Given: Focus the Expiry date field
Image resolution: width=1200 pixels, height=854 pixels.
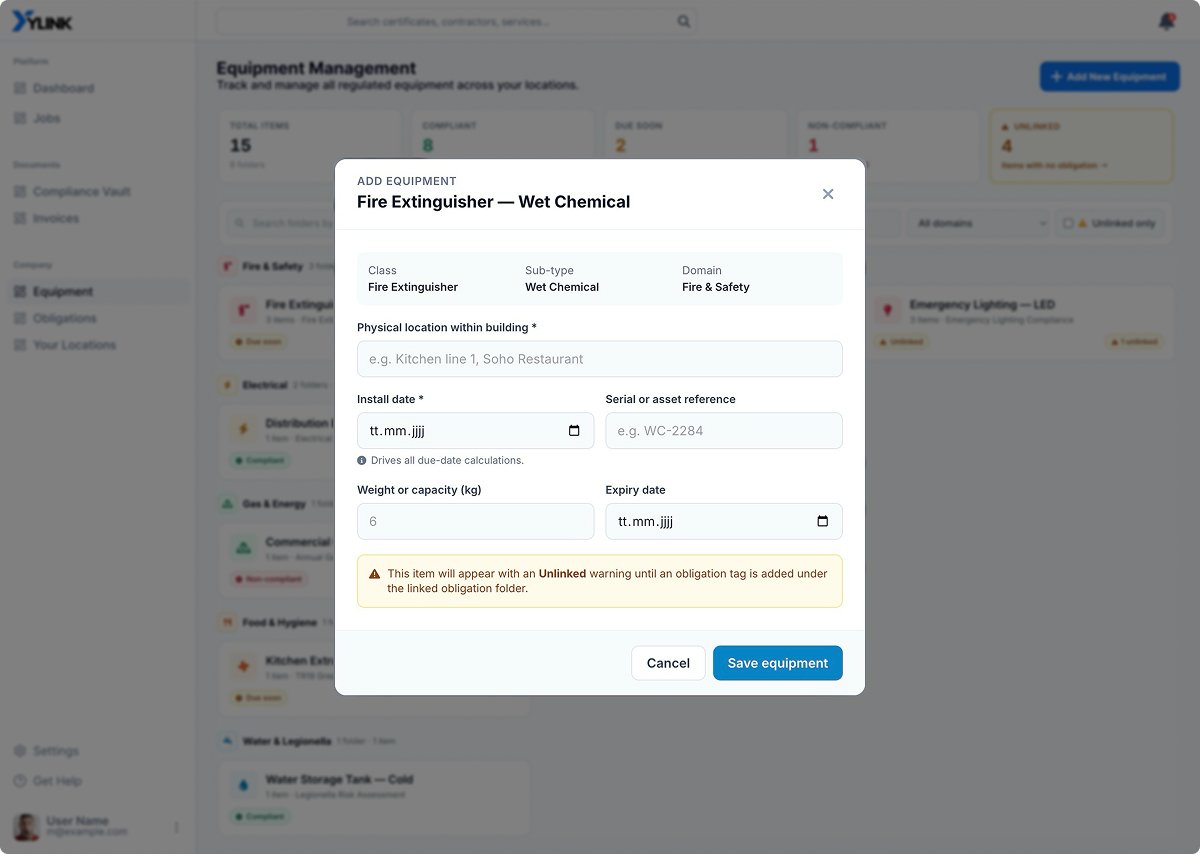Looking at the screenshot, I should pyautogui.click(x=724, y=521).
